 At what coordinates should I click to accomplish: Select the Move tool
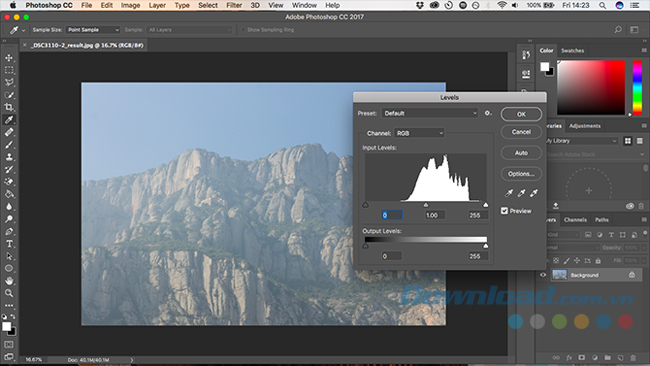coord(9,58)
